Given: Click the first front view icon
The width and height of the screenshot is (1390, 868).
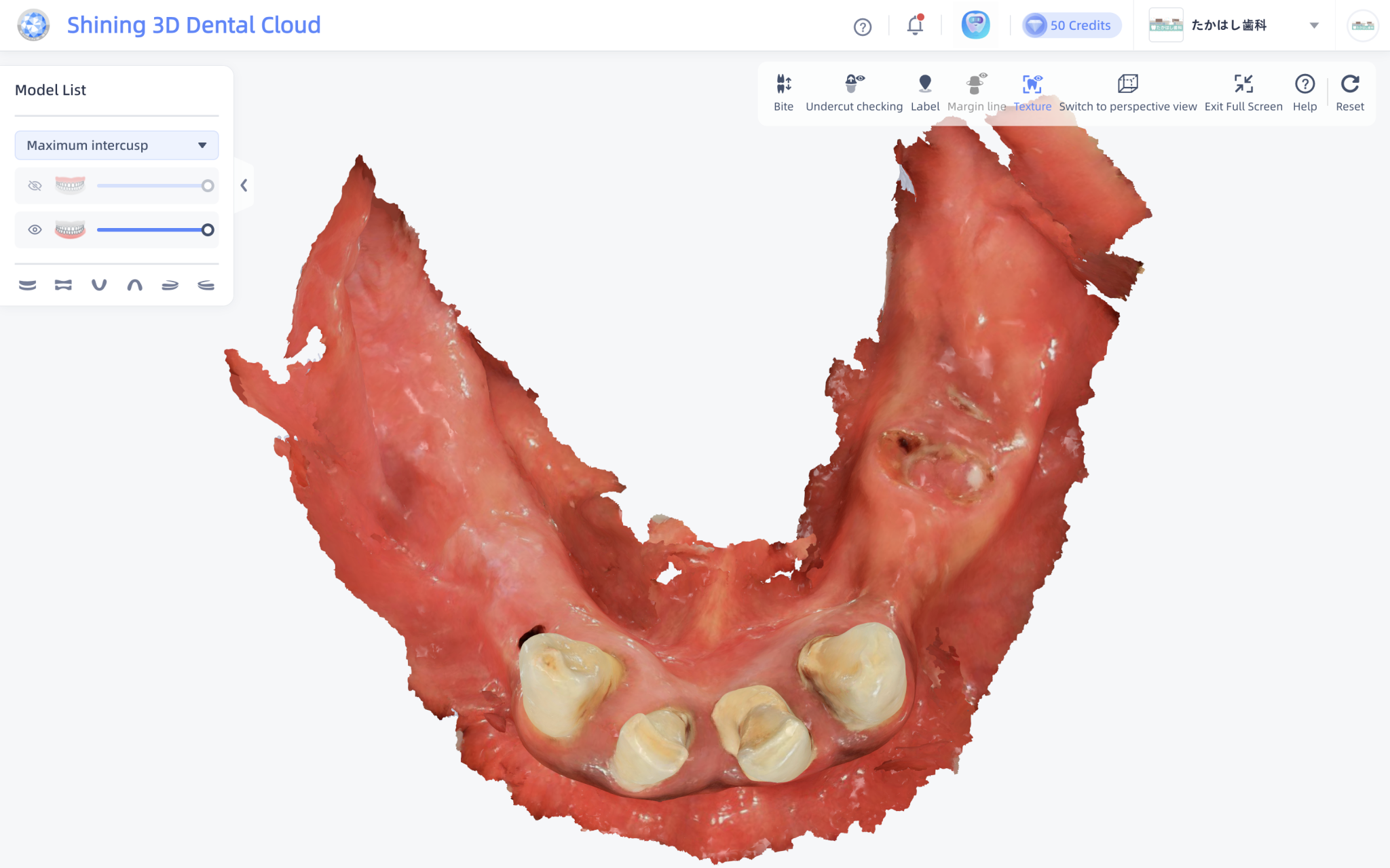Looking at the screenshot, I should point(28,285).
